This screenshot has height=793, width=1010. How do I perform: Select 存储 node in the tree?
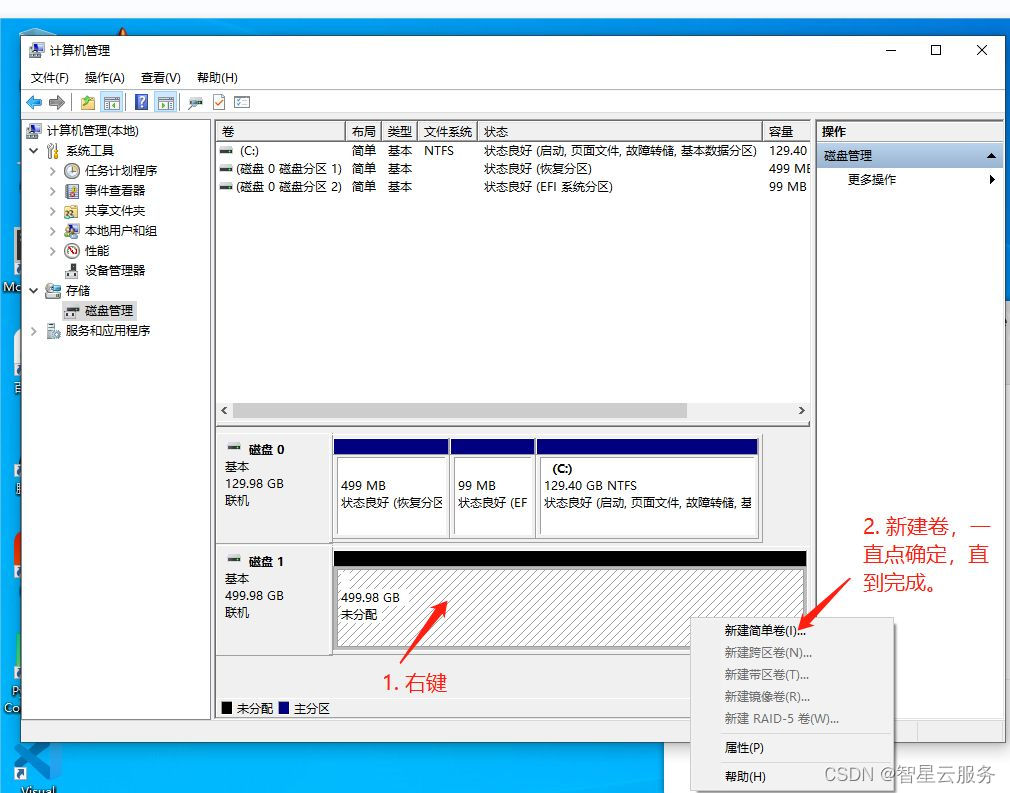tap(77, 291)
